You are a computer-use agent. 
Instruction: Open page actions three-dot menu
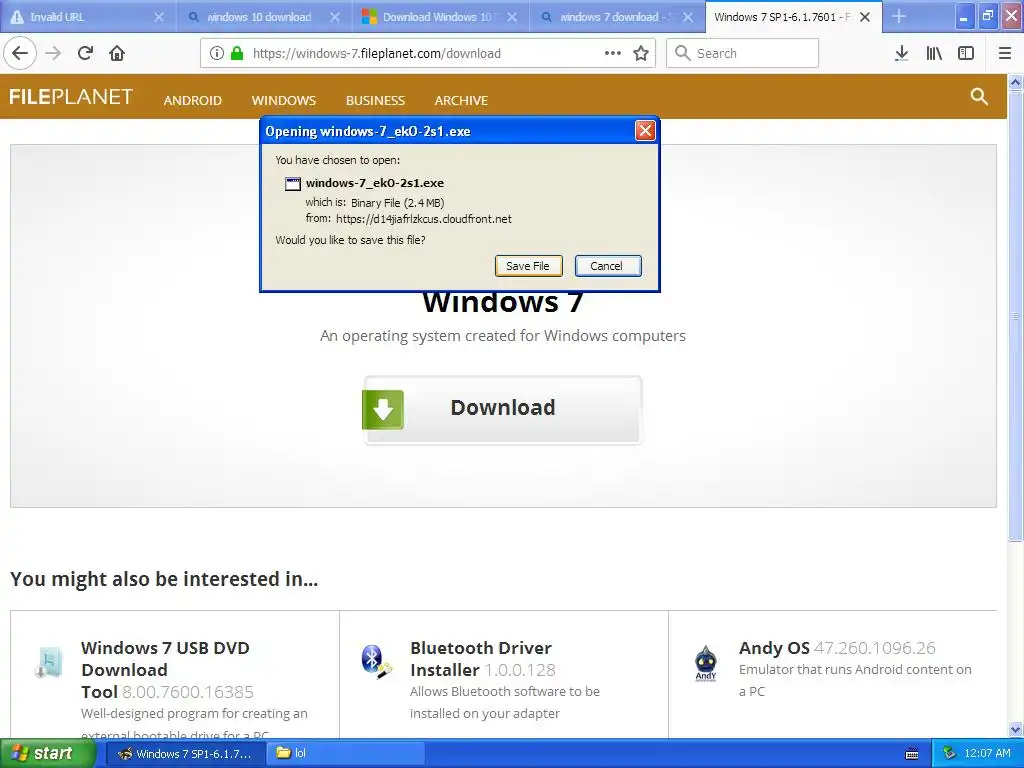(613, 53)
